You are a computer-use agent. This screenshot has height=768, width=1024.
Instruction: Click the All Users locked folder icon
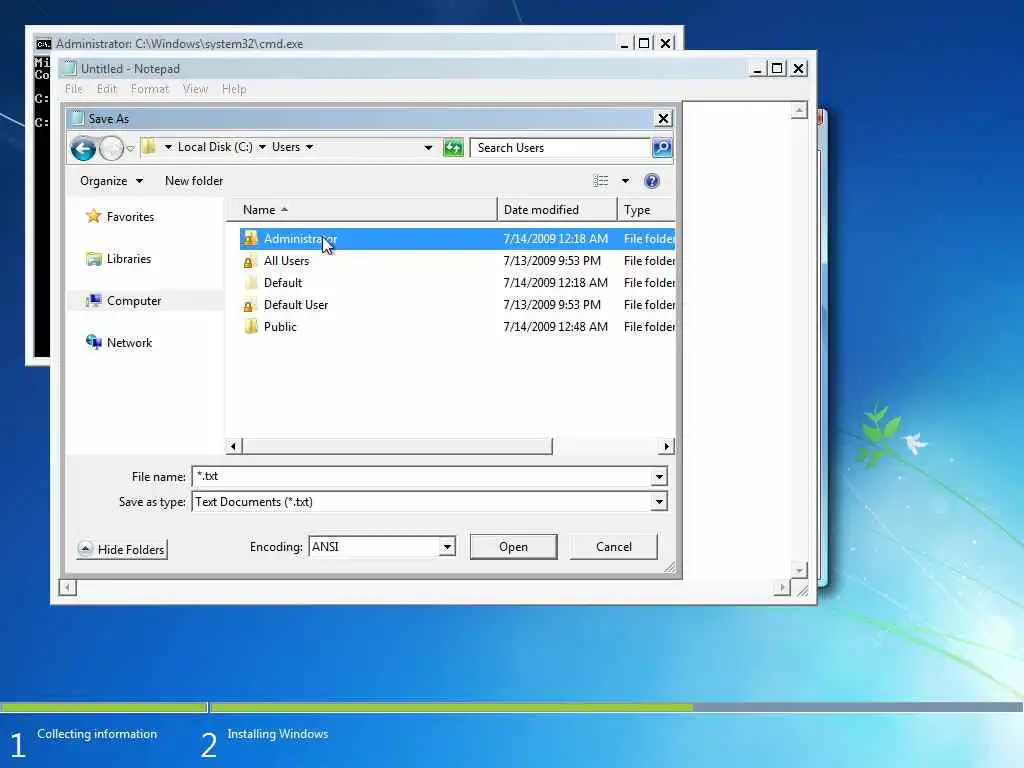tap(250, 261)
